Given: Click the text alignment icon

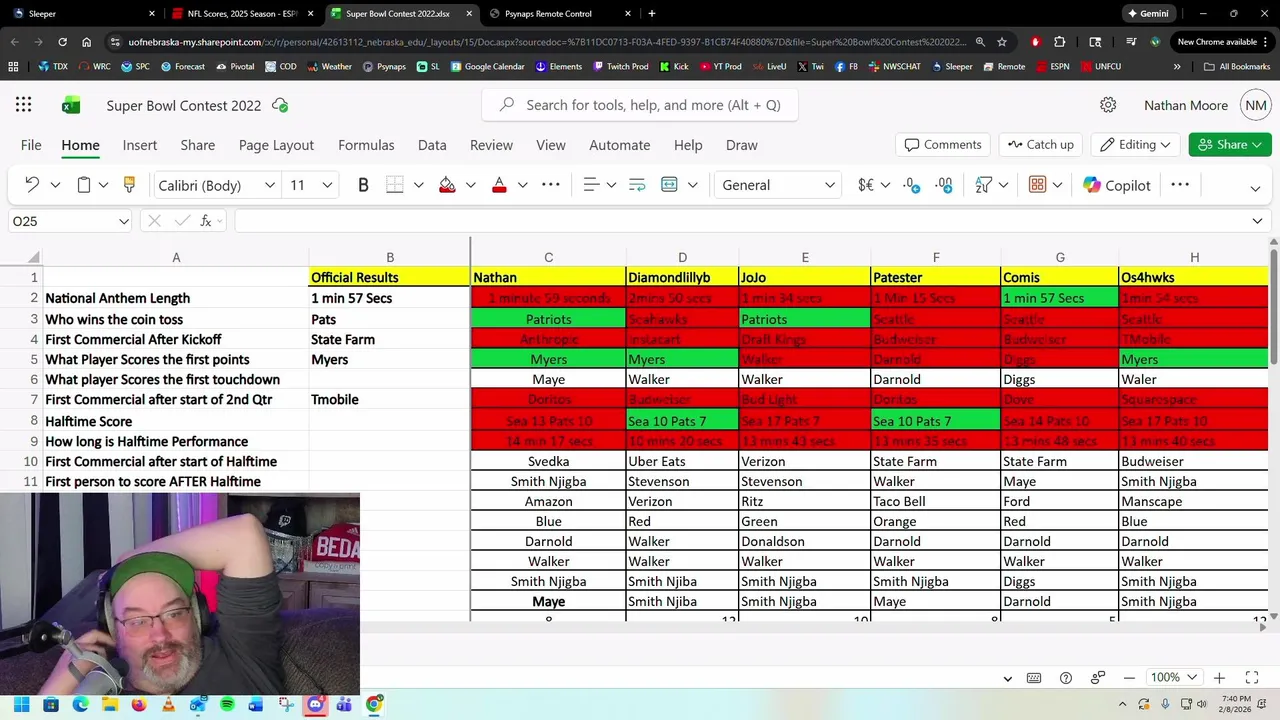Looking at the screenshot, I should [x=591, y=185].
